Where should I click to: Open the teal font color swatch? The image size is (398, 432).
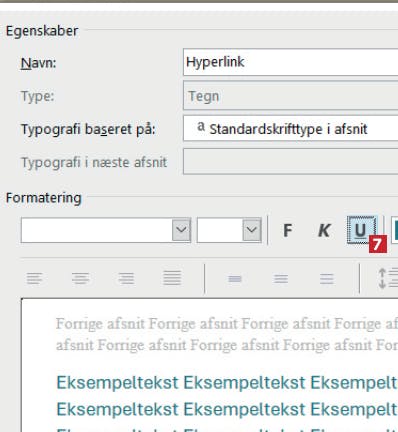[x=395, y=230]
